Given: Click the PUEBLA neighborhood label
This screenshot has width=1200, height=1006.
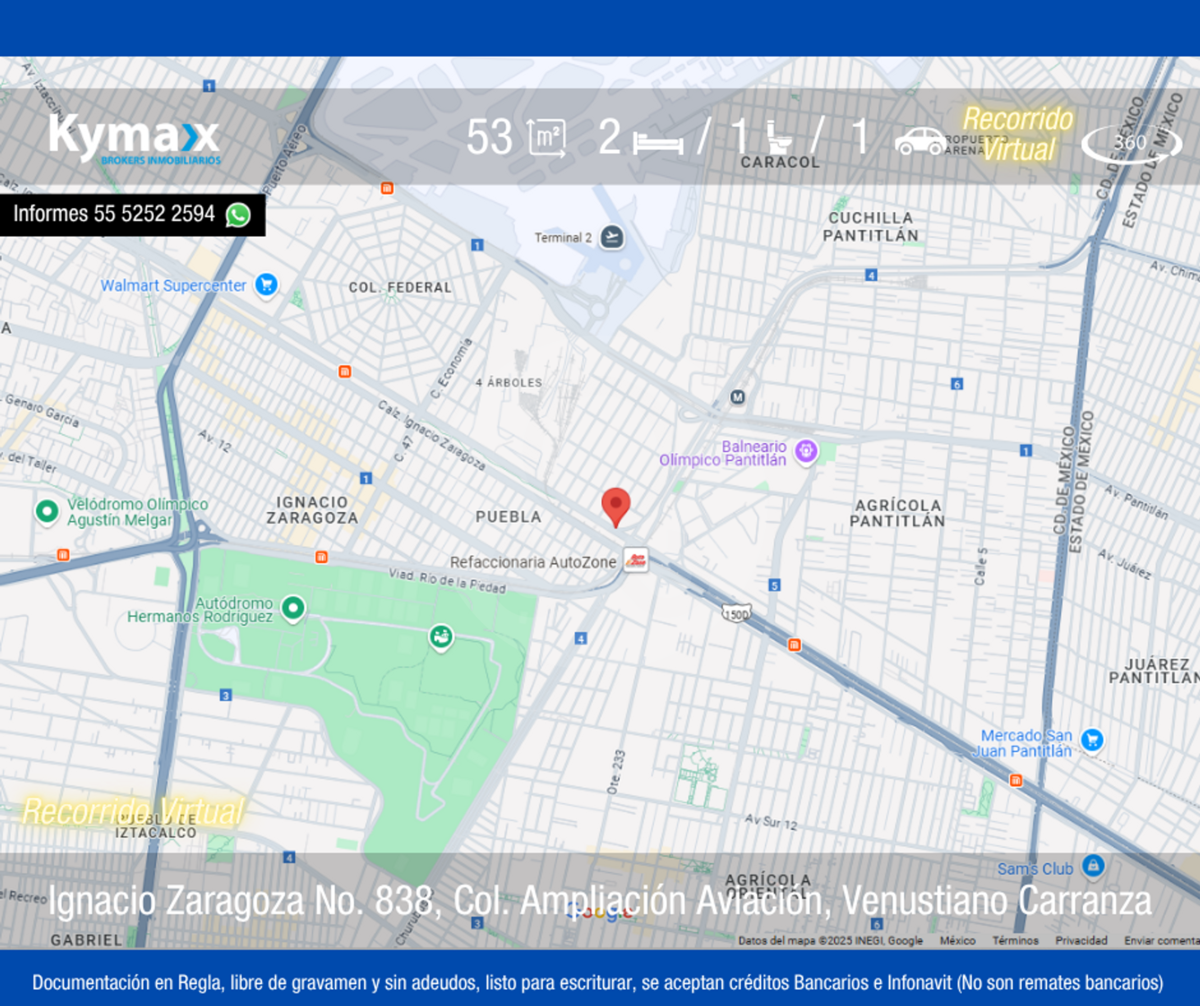Looking at the screenshot, I should (508, 517).
